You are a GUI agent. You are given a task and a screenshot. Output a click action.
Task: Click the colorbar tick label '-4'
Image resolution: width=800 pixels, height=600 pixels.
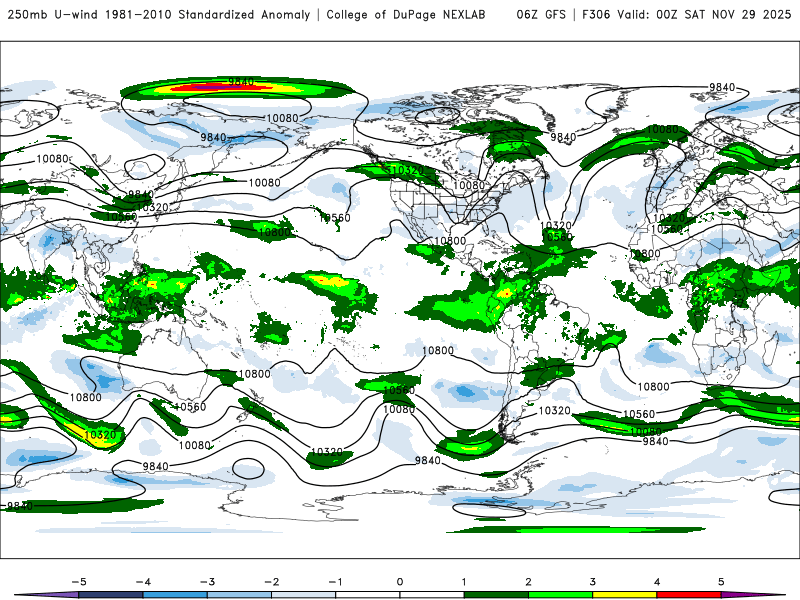(x=143, y=582)
